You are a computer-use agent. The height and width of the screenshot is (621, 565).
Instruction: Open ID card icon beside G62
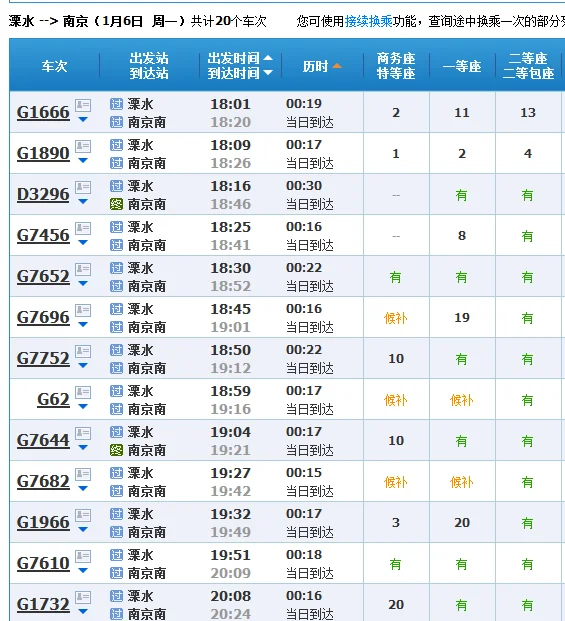pos(83,392)
